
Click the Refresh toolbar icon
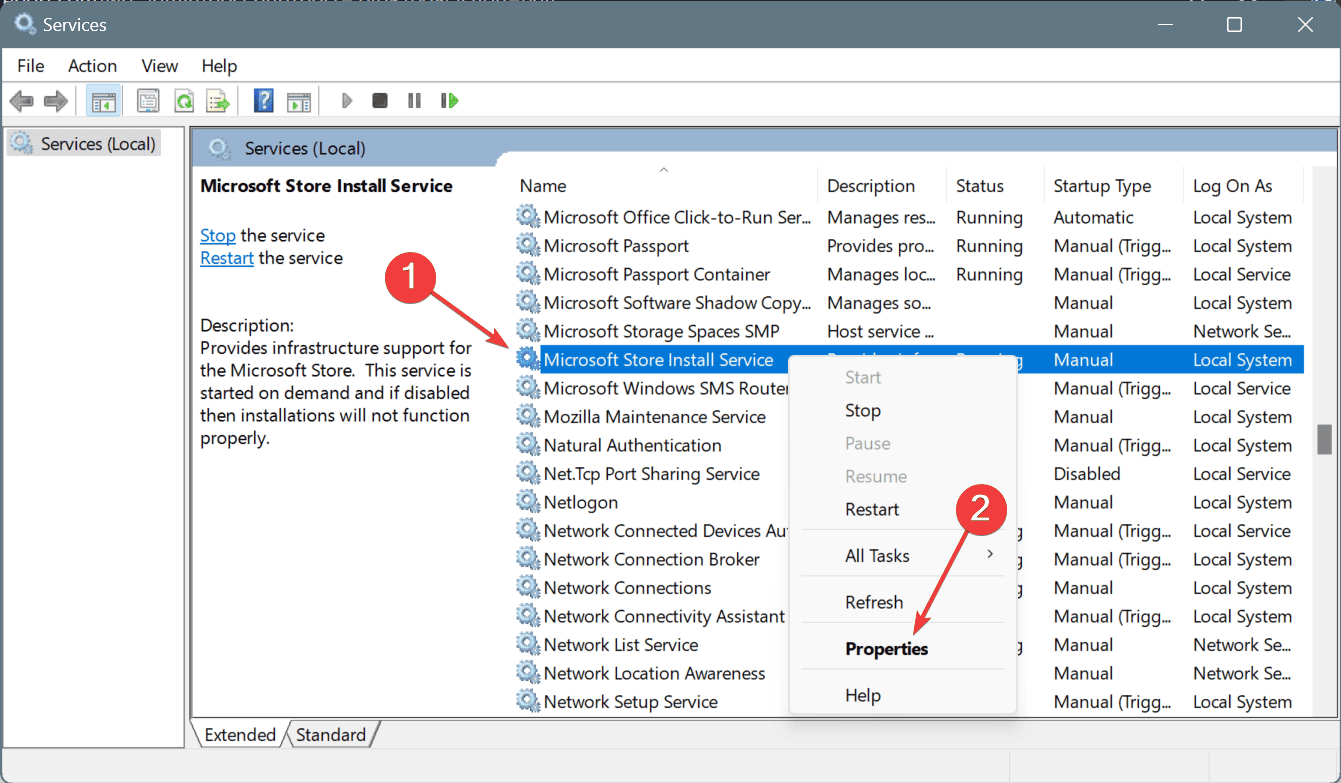click(184, 101)
